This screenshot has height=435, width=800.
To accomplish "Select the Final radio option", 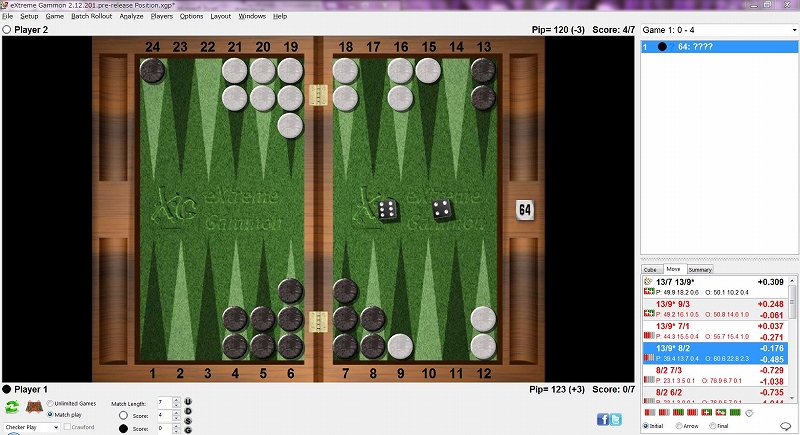I will point(712,426).
